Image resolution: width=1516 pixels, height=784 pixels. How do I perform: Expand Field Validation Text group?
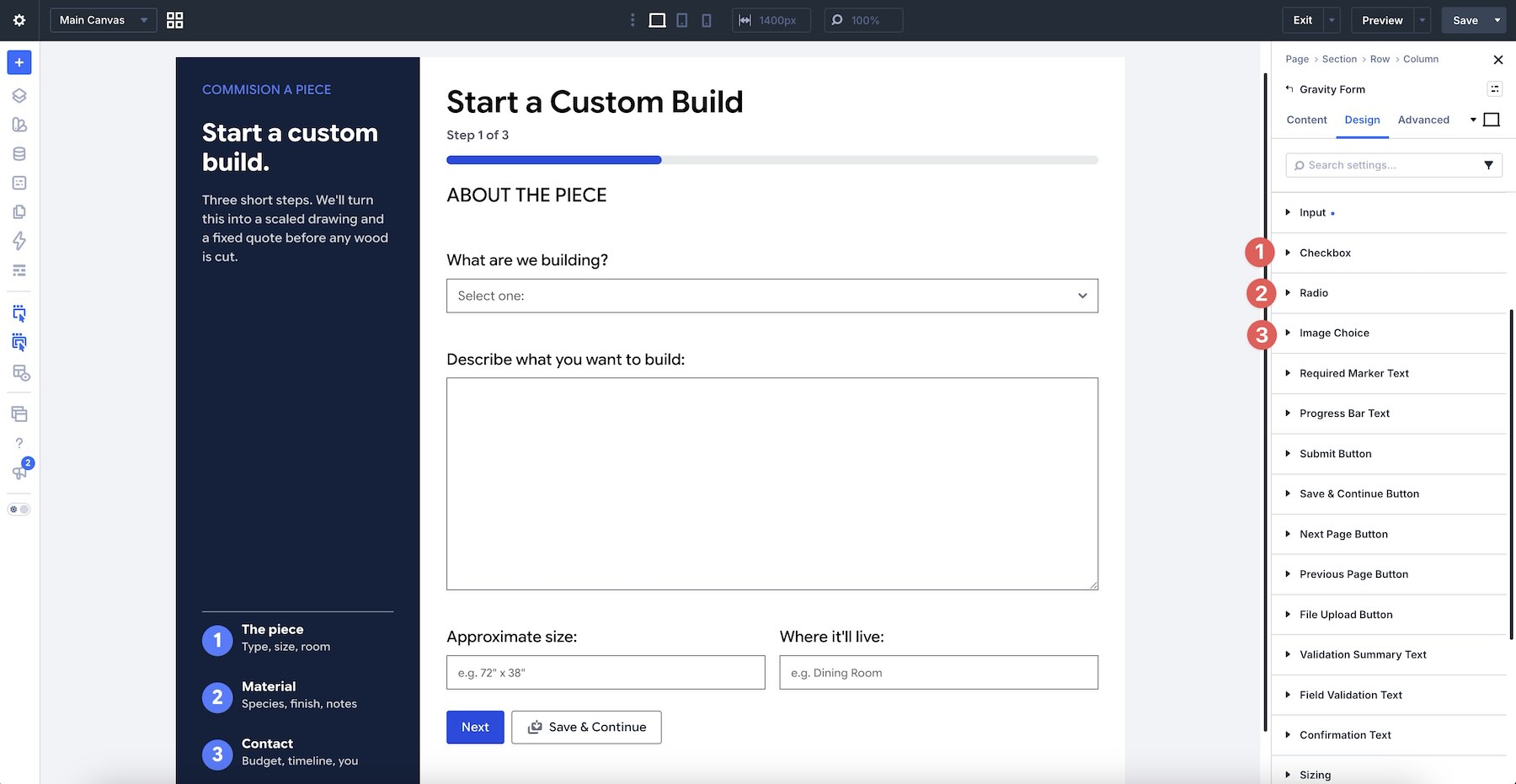(1388, 695)
